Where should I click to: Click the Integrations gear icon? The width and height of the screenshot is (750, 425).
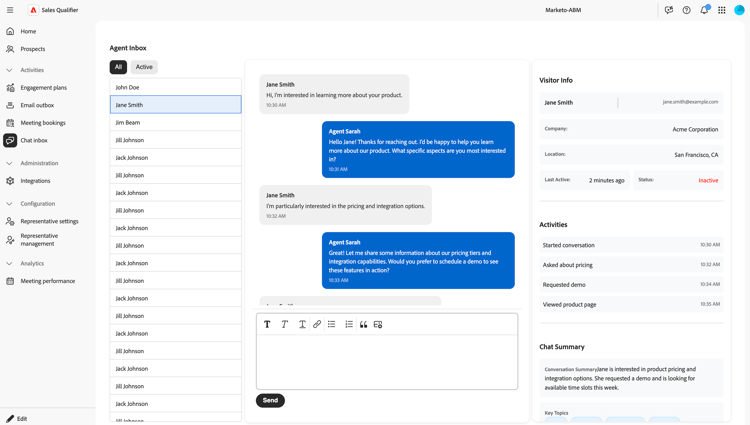tap(10, 181)
